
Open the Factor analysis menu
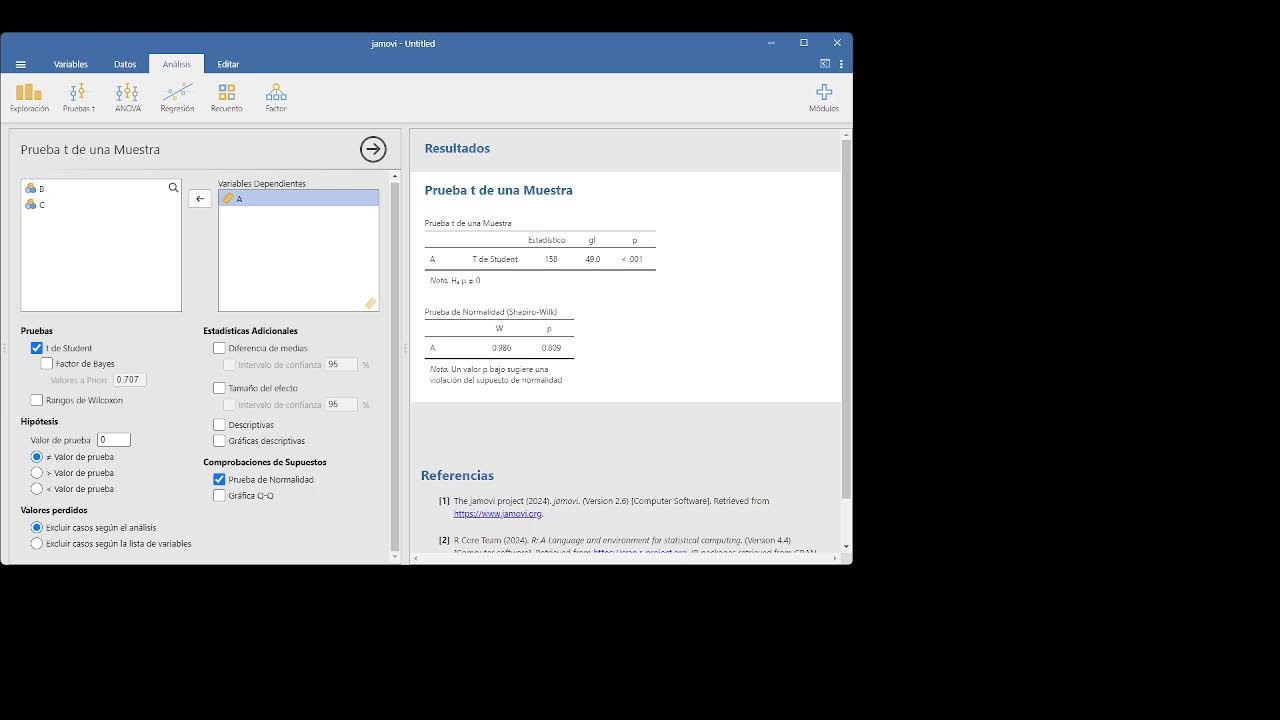276,97
